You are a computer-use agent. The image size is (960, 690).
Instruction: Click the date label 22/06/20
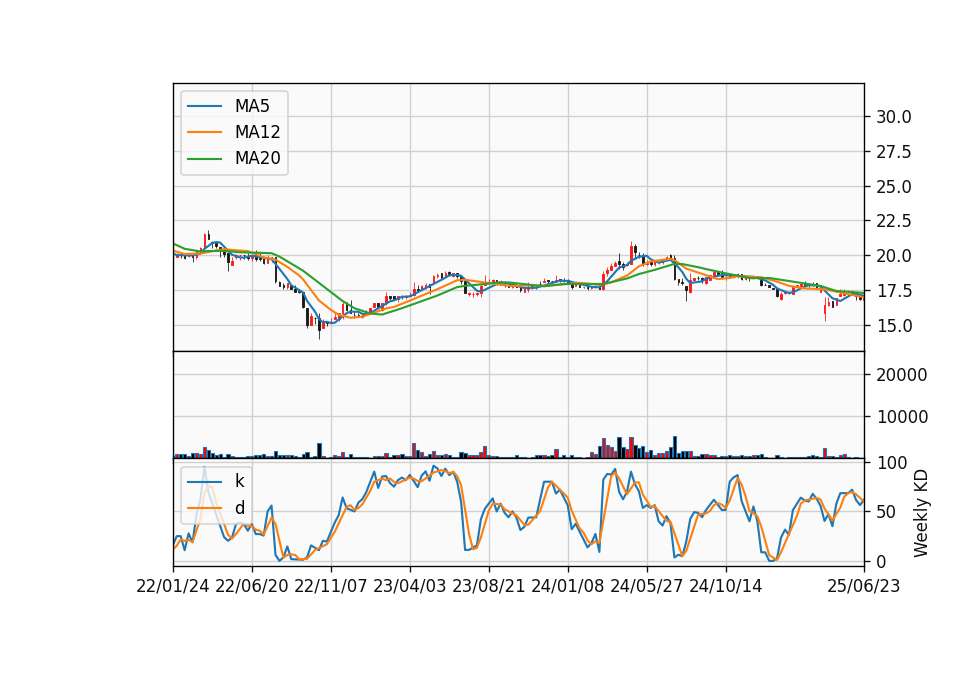(x=252, y=586)
